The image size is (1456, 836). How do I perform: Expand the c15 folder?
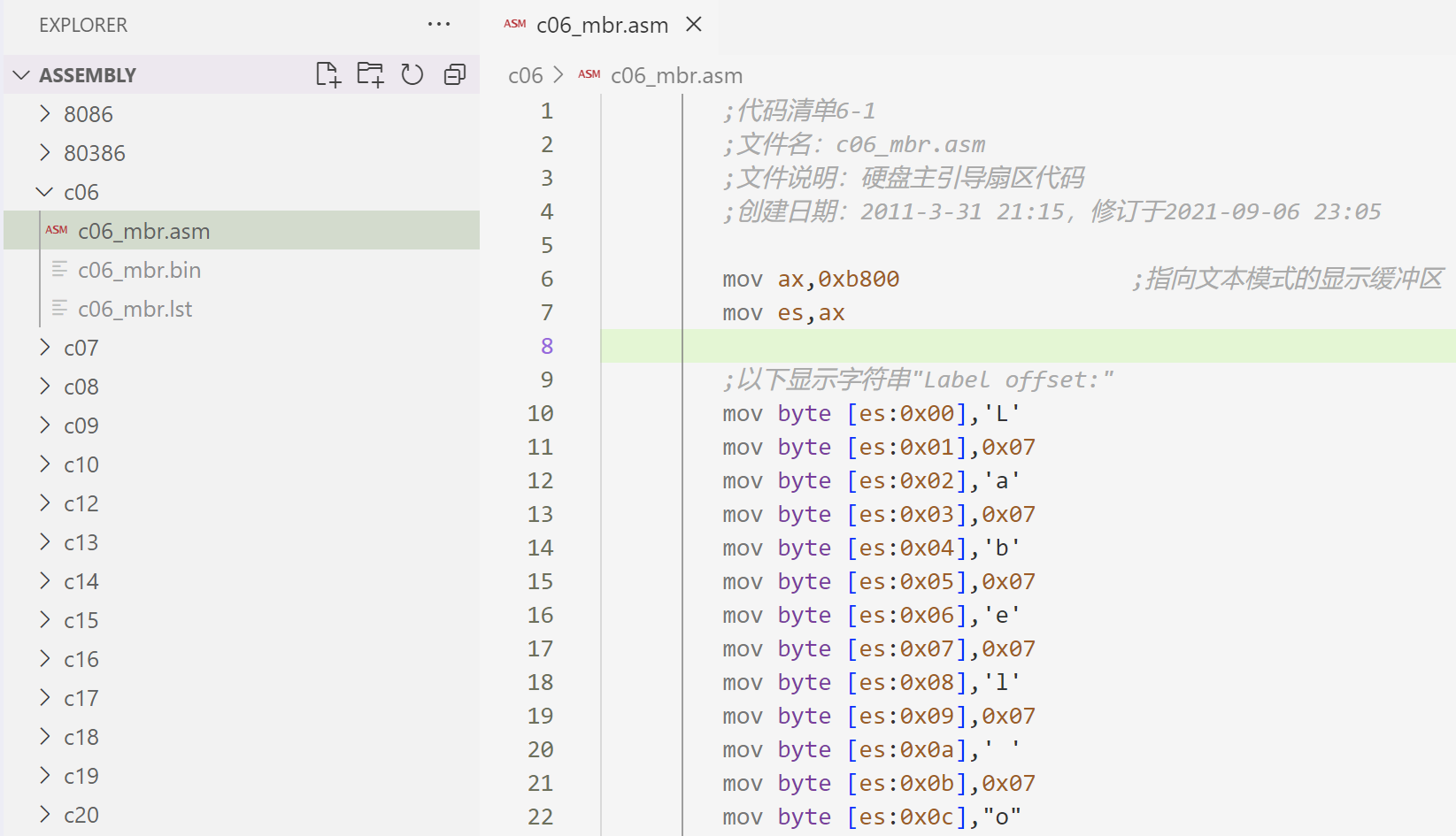click(242, 620)
